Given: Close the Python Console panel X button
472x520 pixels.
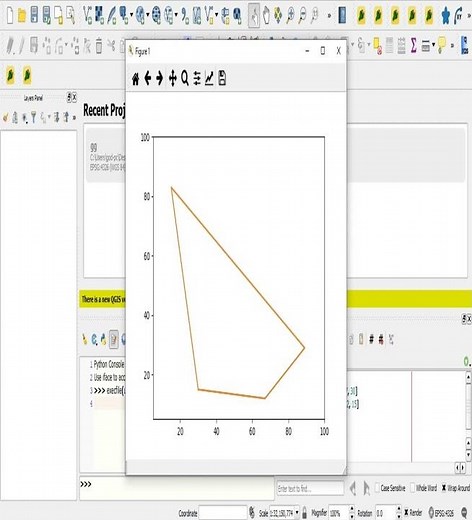Looking at the screenshot, I should pos(469,319).
